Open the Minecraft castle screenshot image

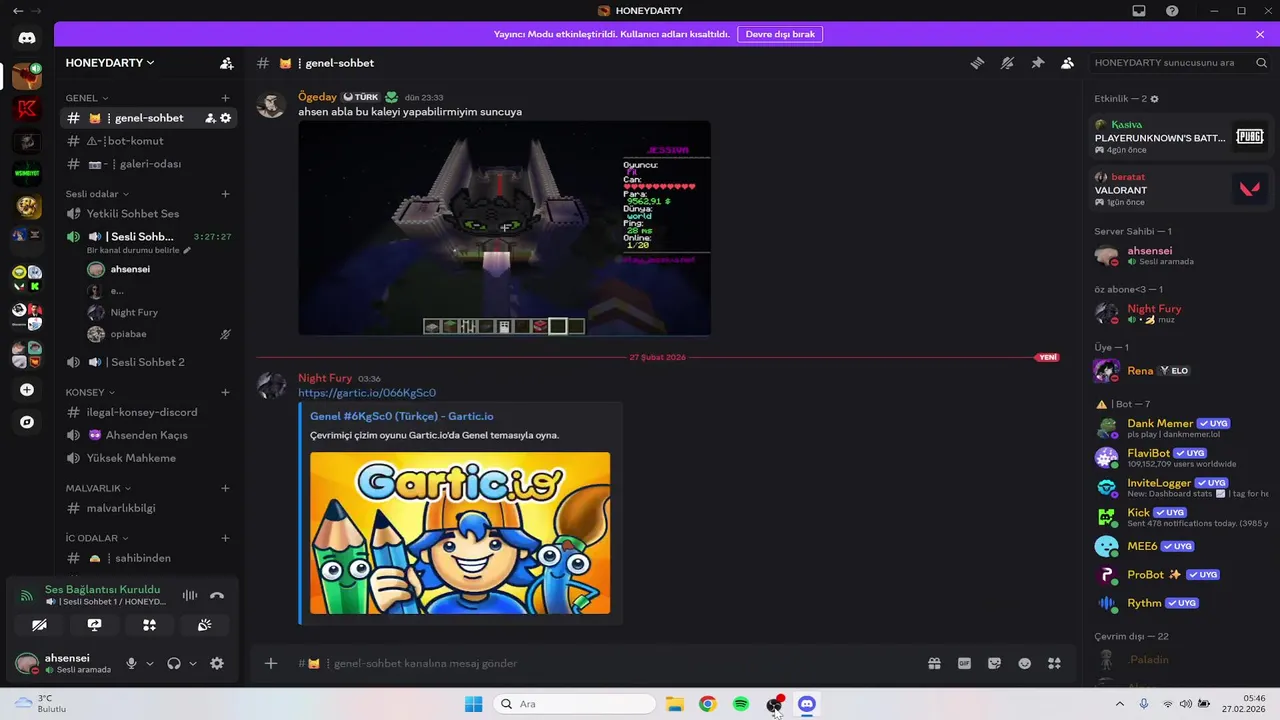click(x=504, y=229)
